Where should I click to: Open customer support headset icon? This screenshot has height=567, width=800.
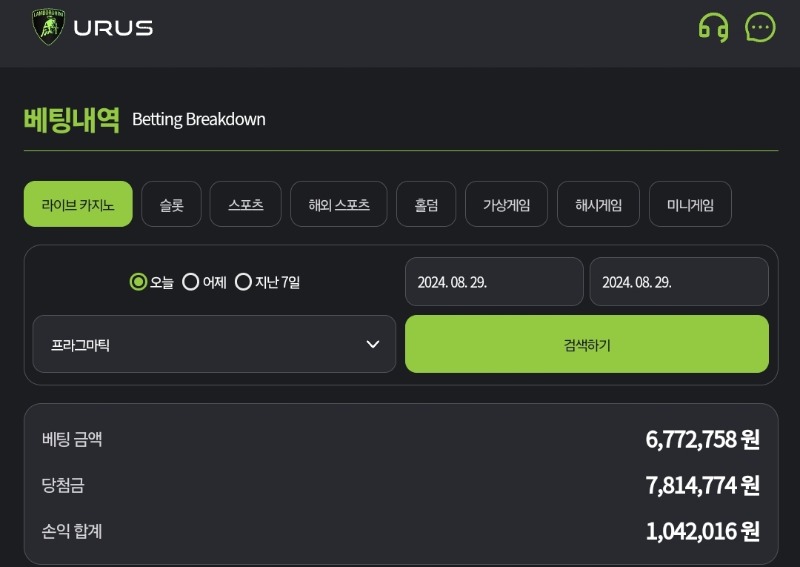click(713, 27)
